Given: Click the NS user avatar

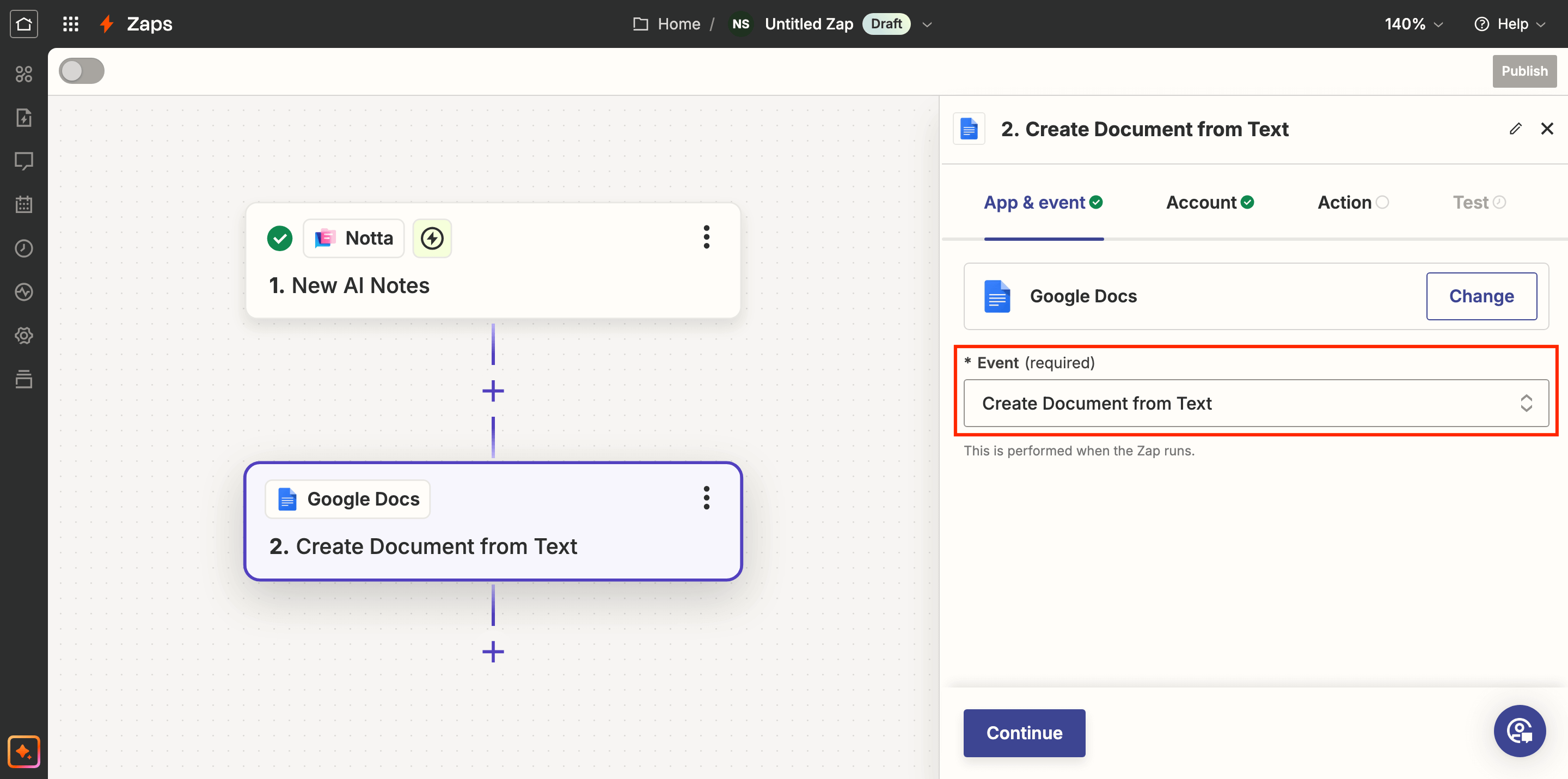Looking at the screenshot, I should point(741,24).
